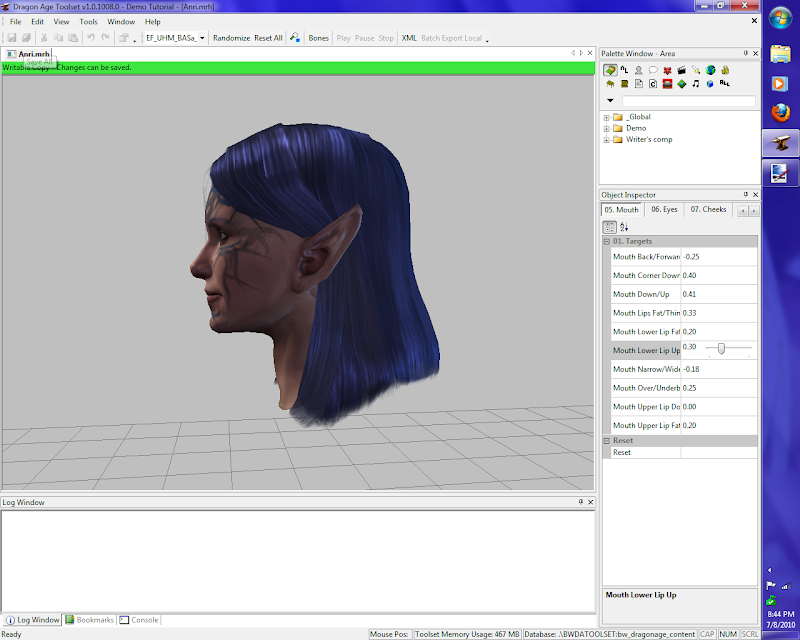The width and height of the screenshot is (800, 640).
Task: Toggle the categorized view button in Object Inspector
Action: point(609,227)
